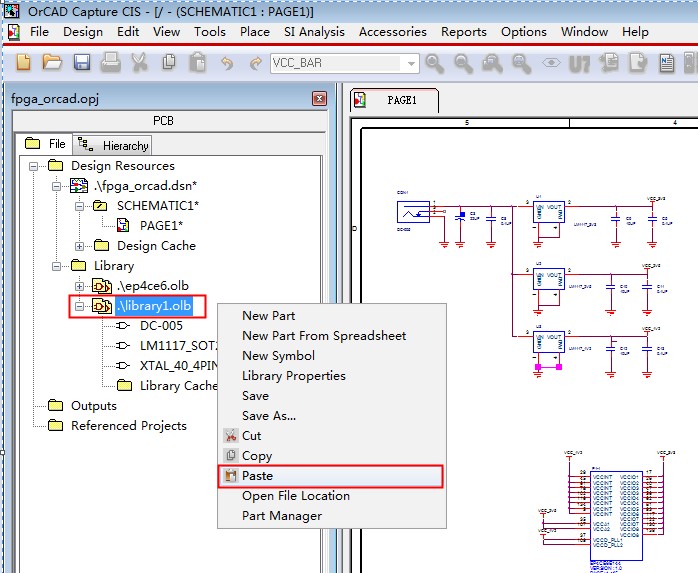Screen dimensions: 698x573
Task: Open the VCC_BAR part dropdown arrow
Action: (411, 64)
